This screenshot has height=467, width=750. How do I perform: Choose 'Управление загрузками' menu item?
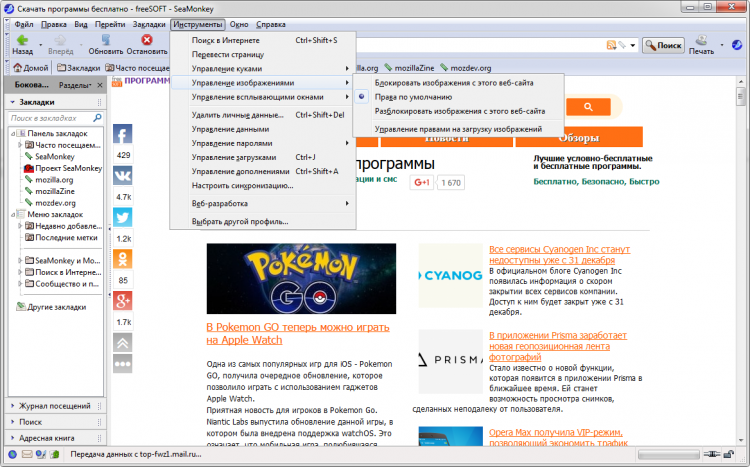pos(263,157)
